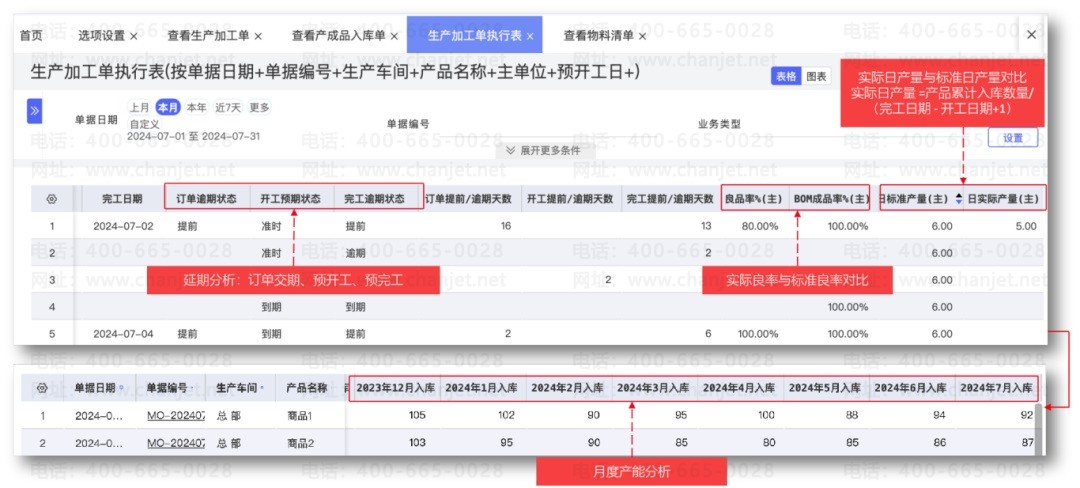Close the 查看生产加工单 tab via its ×
Screen dimensions: 1080x488
258,36
